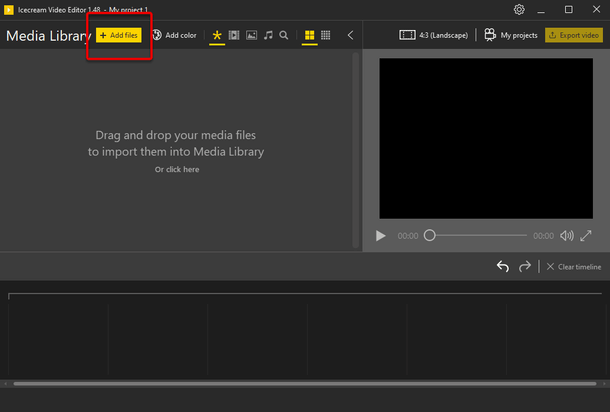Play the video preview
The height and width of the screenshot is (412, 610).
pos(380,236)
